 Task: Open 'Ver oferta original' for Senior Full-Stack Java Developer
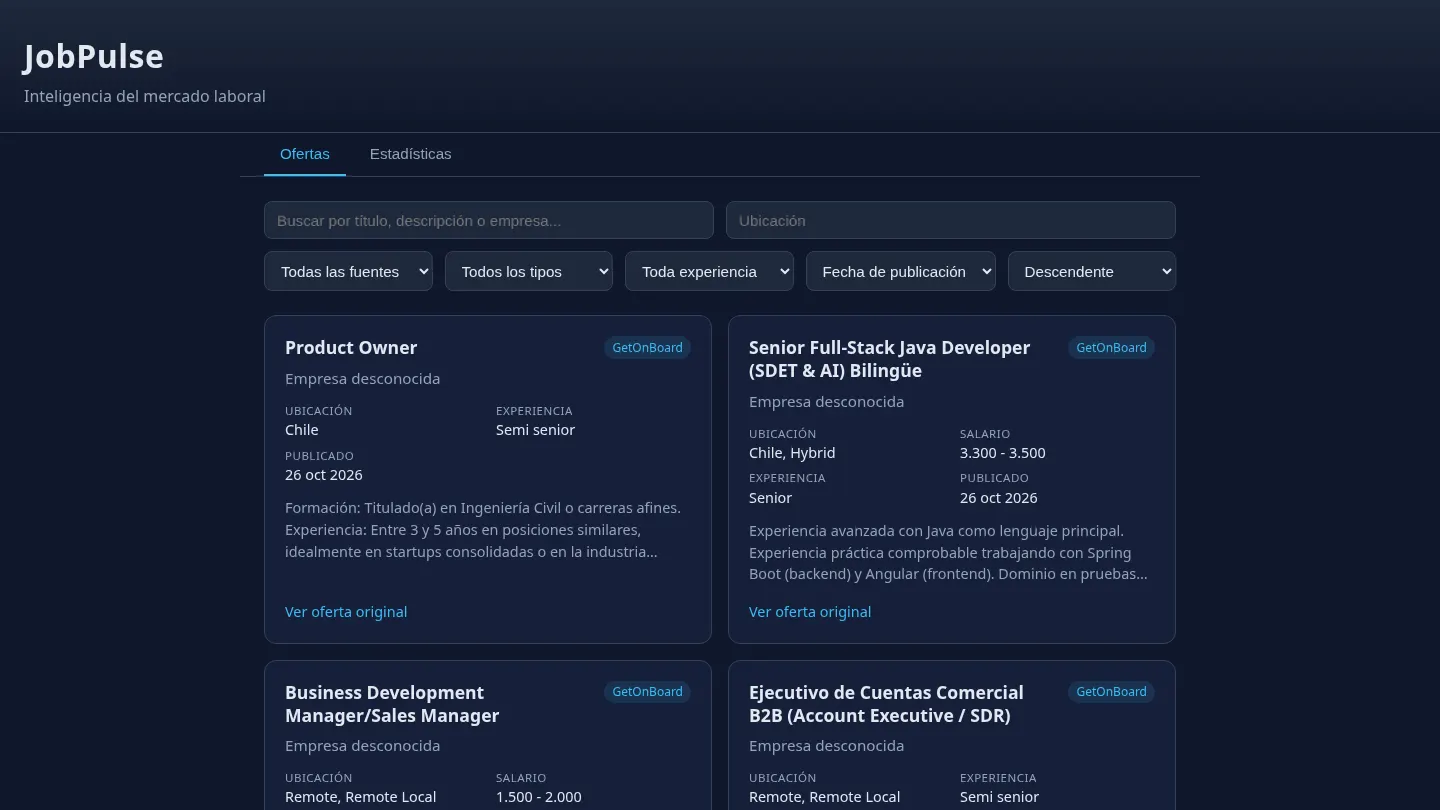[x=810, y=612]
